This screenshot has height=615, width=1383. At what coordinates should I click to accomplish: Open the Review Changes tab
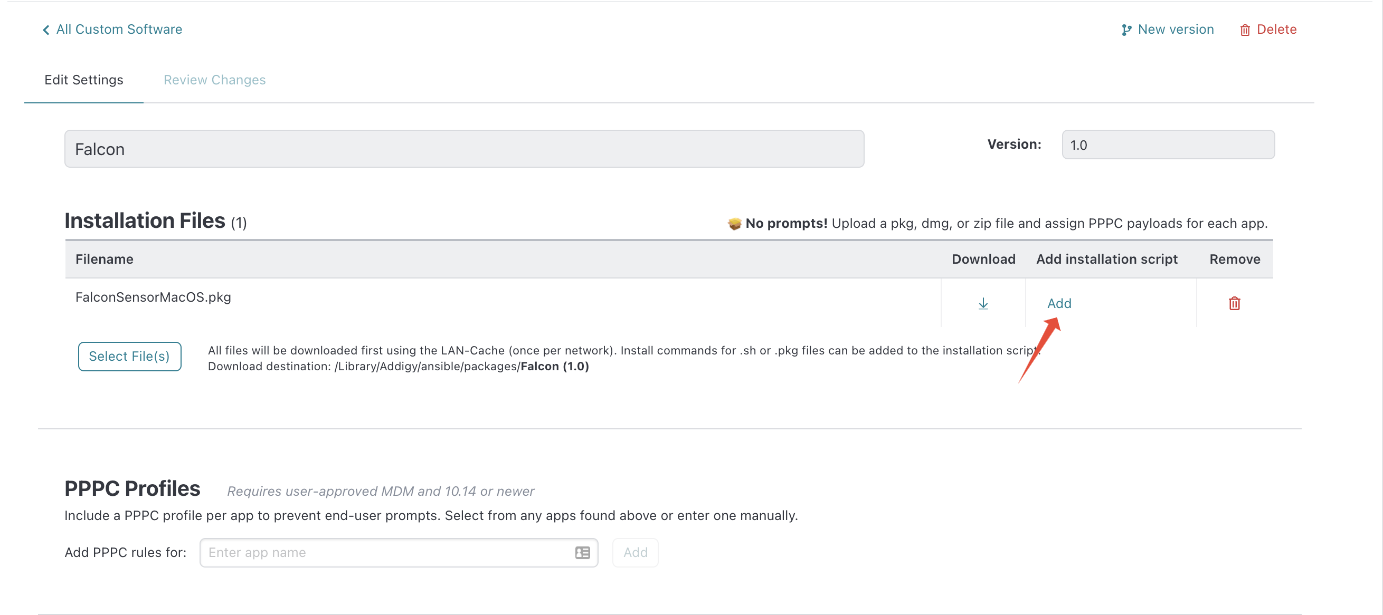click(215, 80)
